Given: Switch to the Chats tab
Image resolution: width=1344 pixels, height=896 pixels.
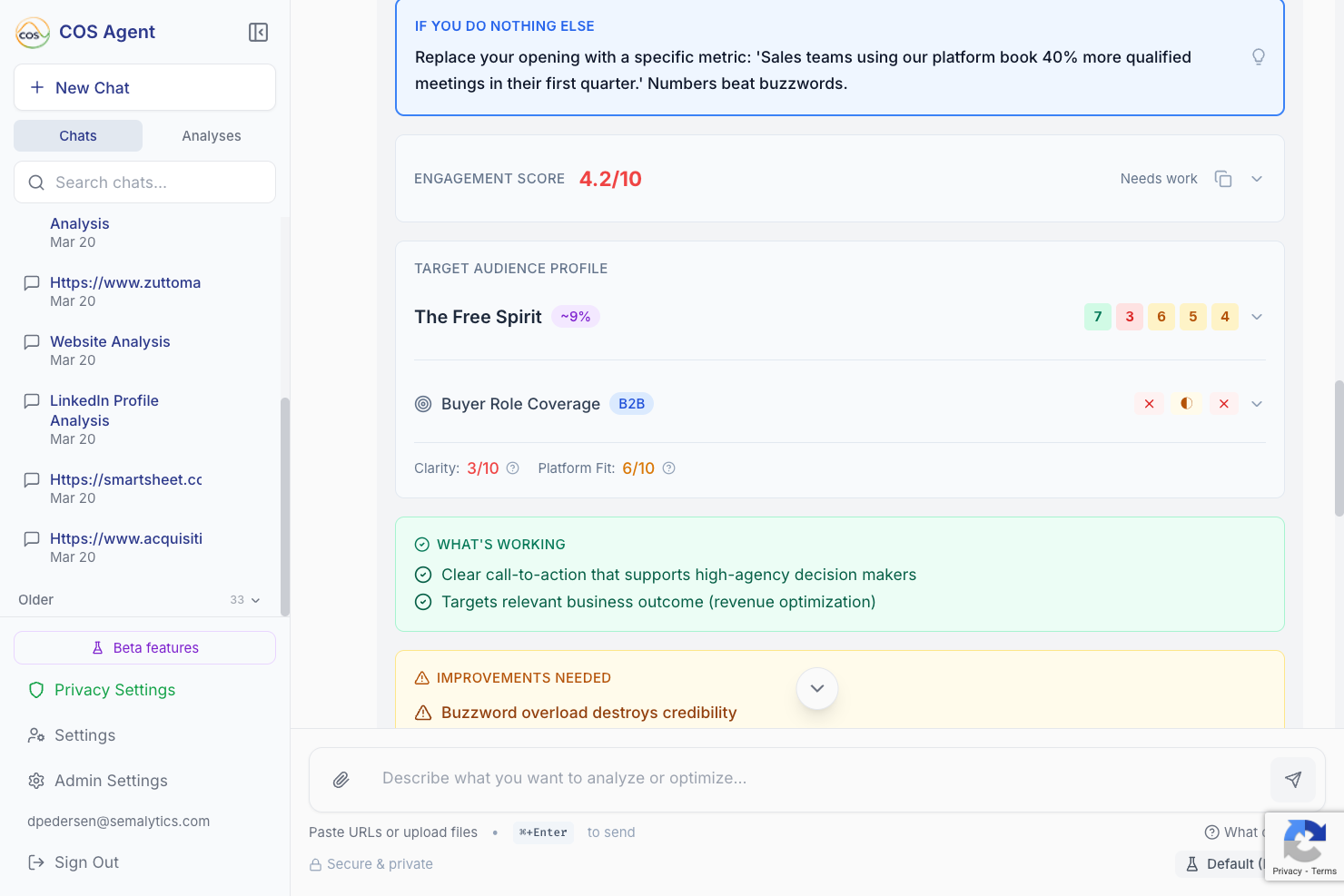Looking at the screenshot, I should click(x=78, y=136).
